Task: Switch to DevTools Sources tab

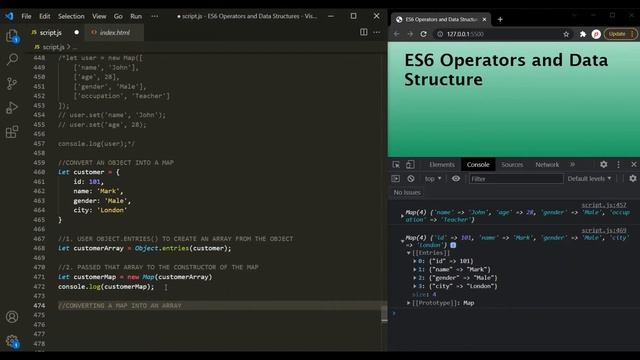Action: click(x=512, y=164)
